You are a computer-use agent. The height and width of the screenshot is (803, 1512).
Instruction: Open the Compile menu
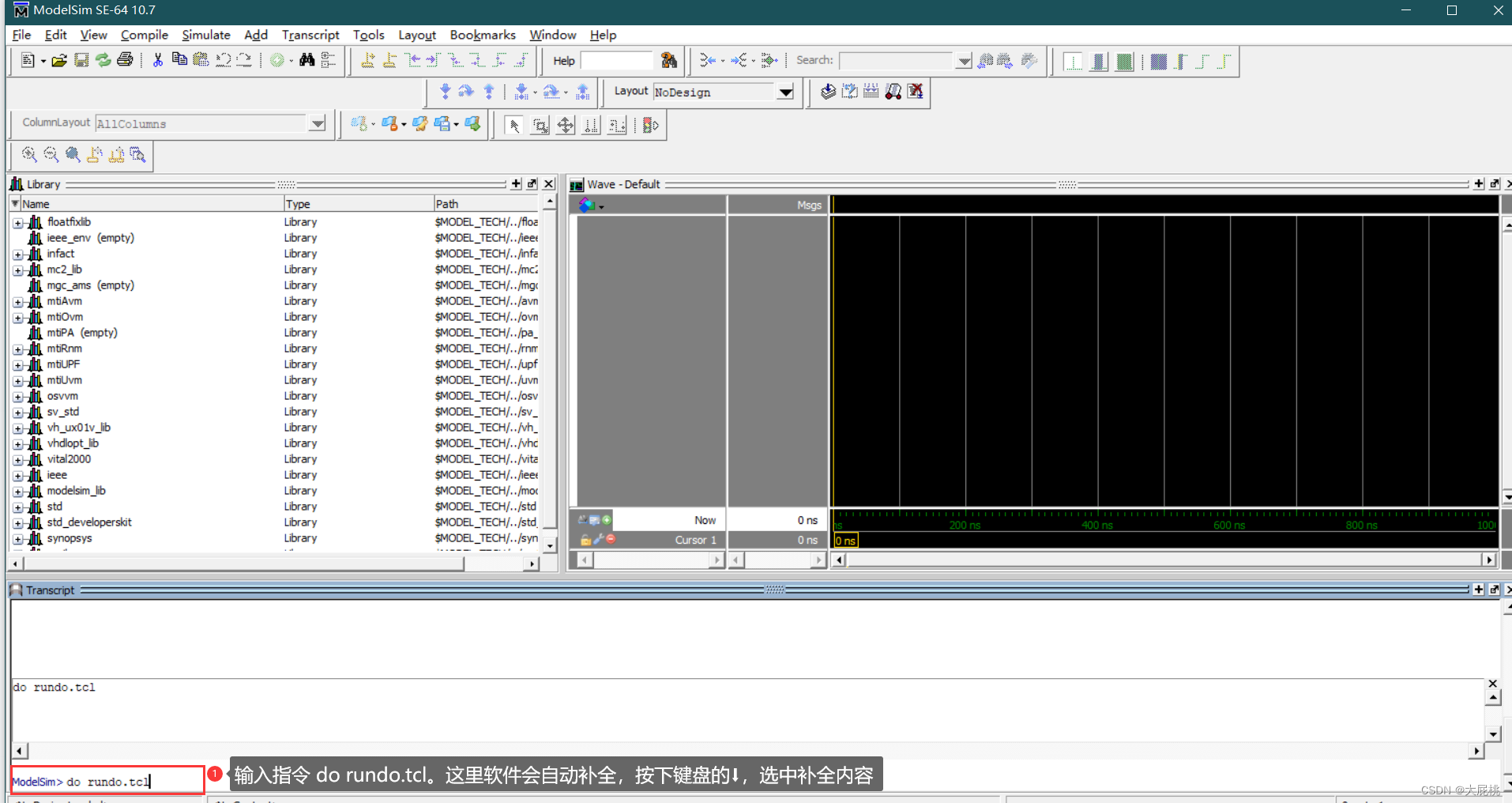[x=145, y=35]
